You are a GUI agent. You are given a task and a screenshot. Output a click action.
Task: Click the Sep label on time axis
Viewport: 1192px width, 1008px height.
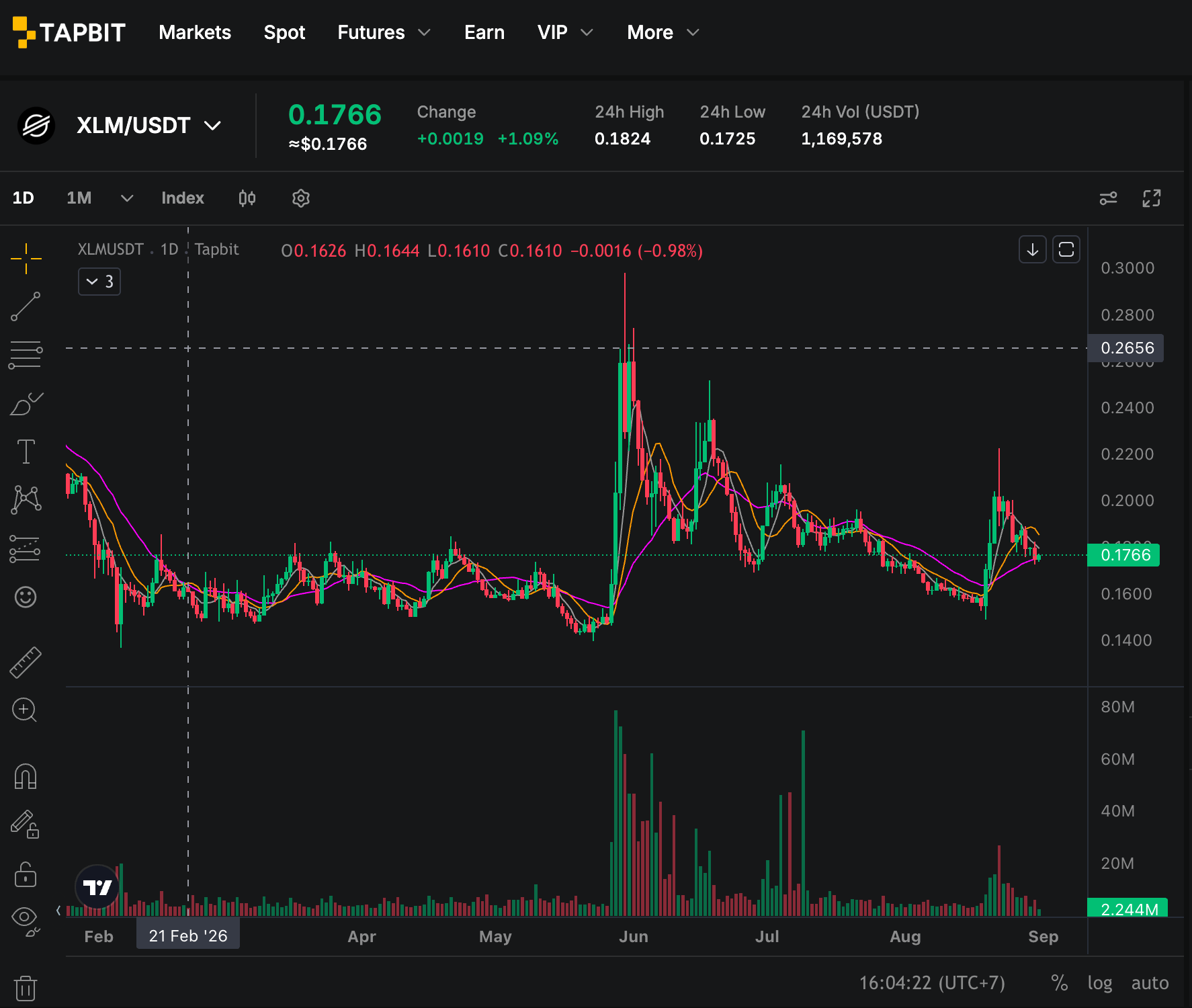click(x=1044, y=936)
